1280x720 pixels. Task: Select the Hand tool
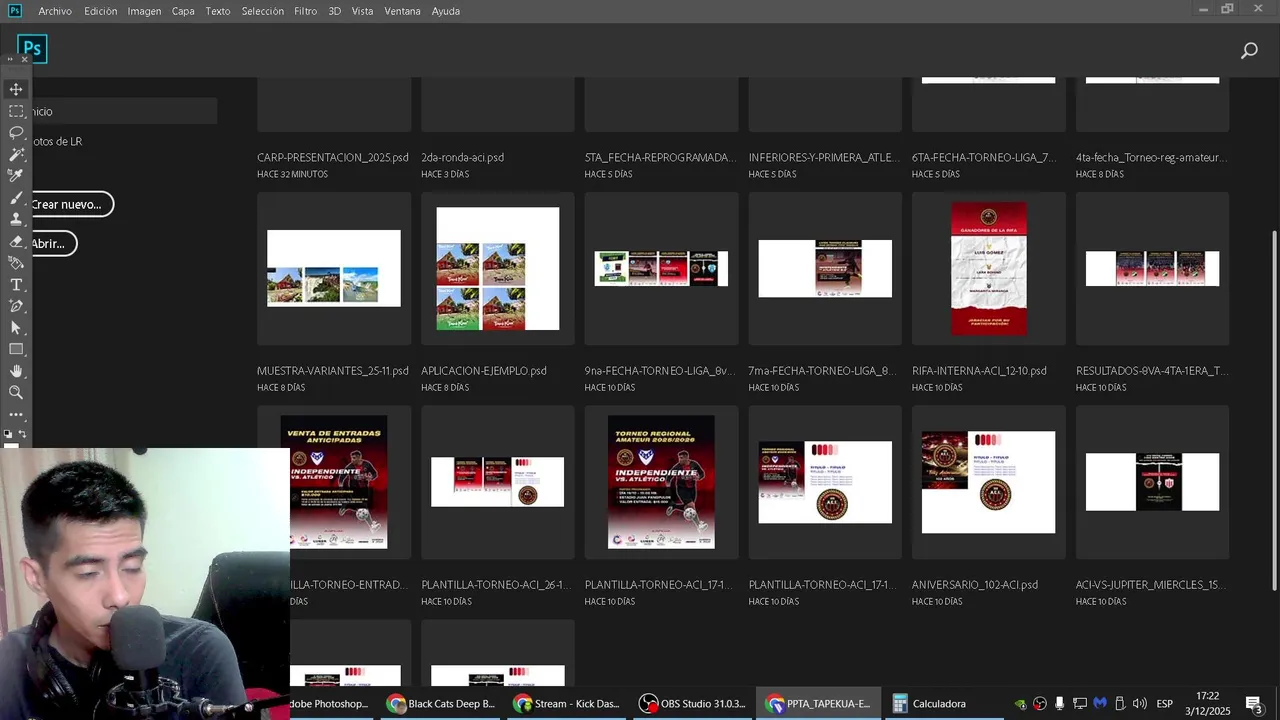16,371
